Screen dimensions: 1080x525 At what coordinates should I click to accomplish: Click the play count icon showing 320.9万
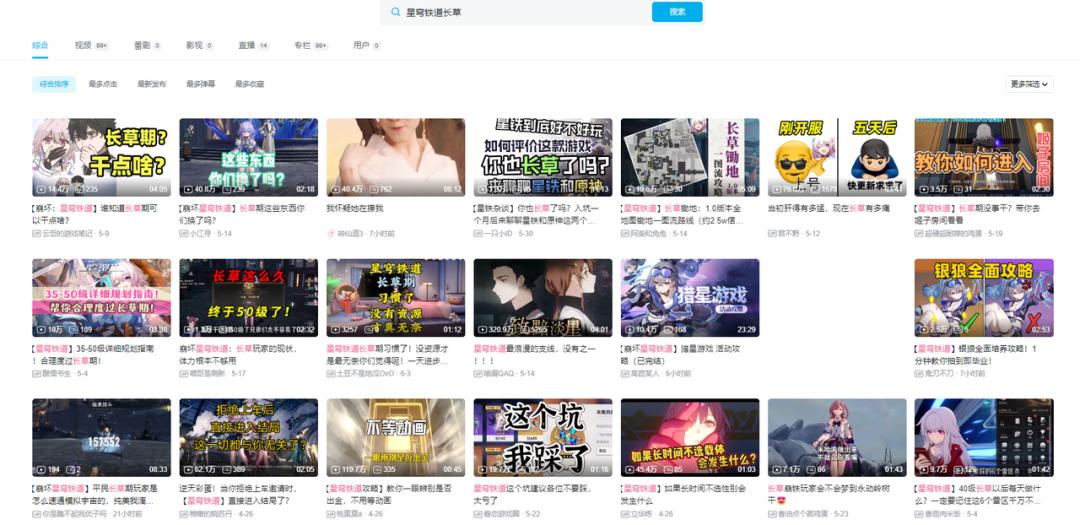coord(483,329)
